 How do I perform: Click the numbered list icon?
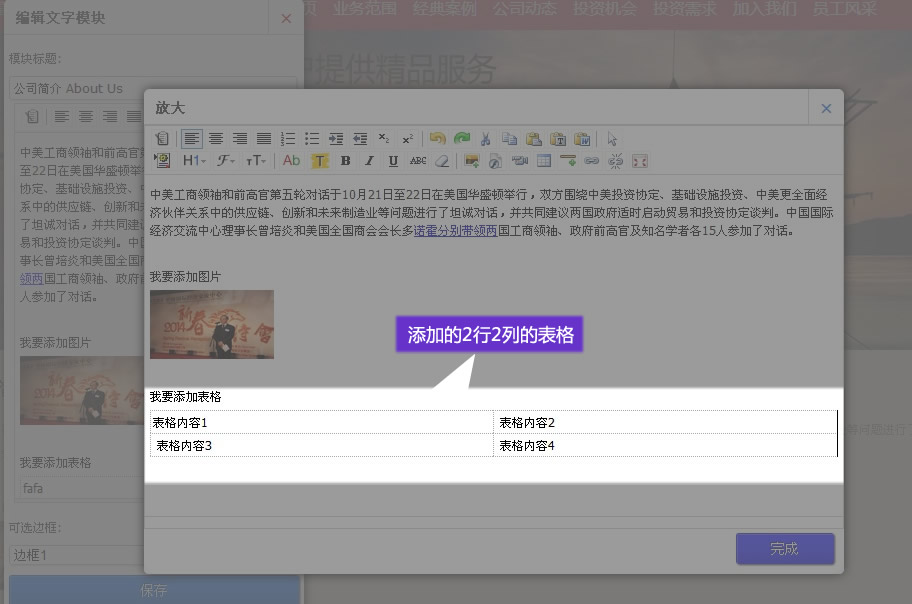point(288,139)
